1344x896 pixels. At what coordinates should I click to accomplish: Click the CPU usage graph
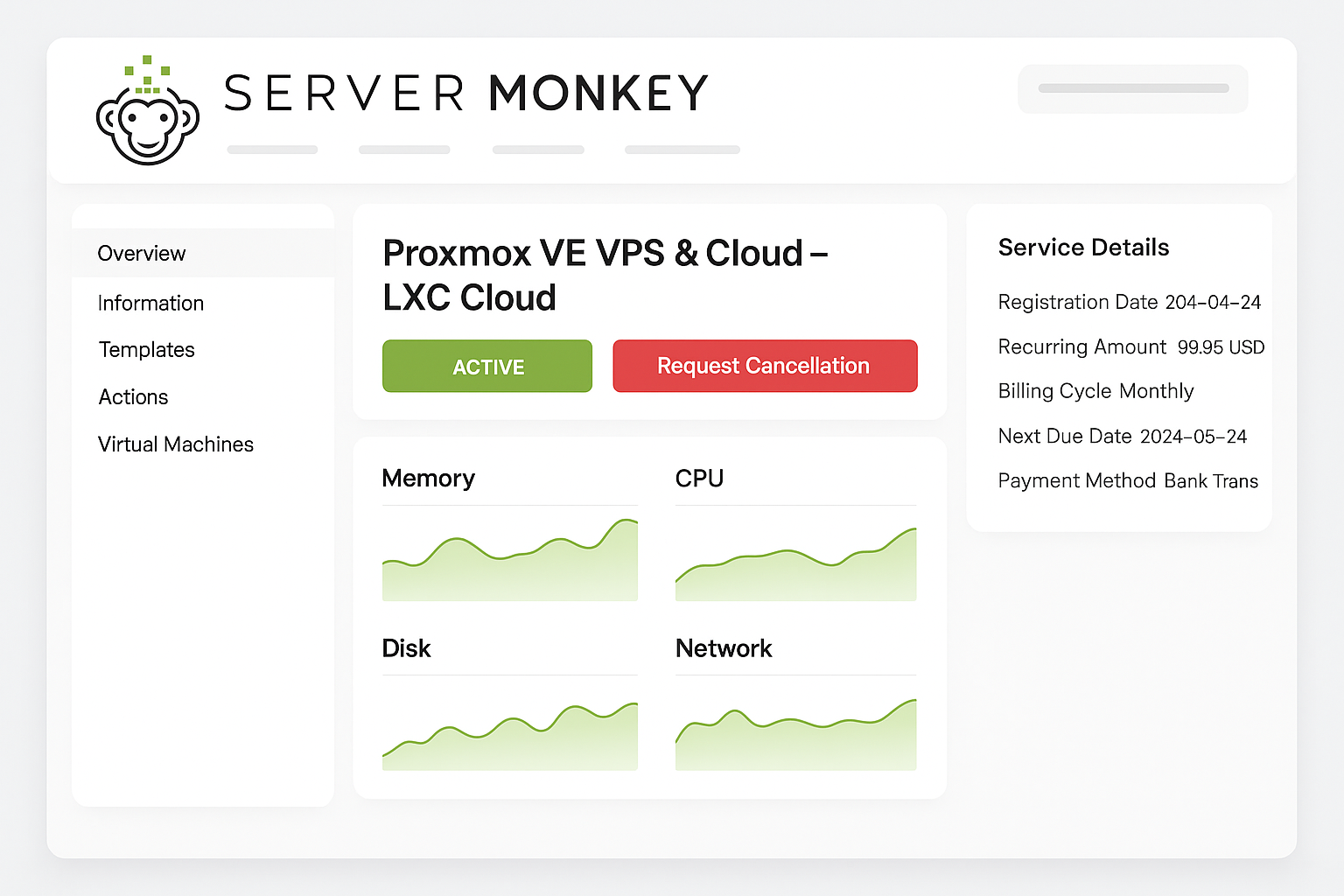(x=795, y=563)
